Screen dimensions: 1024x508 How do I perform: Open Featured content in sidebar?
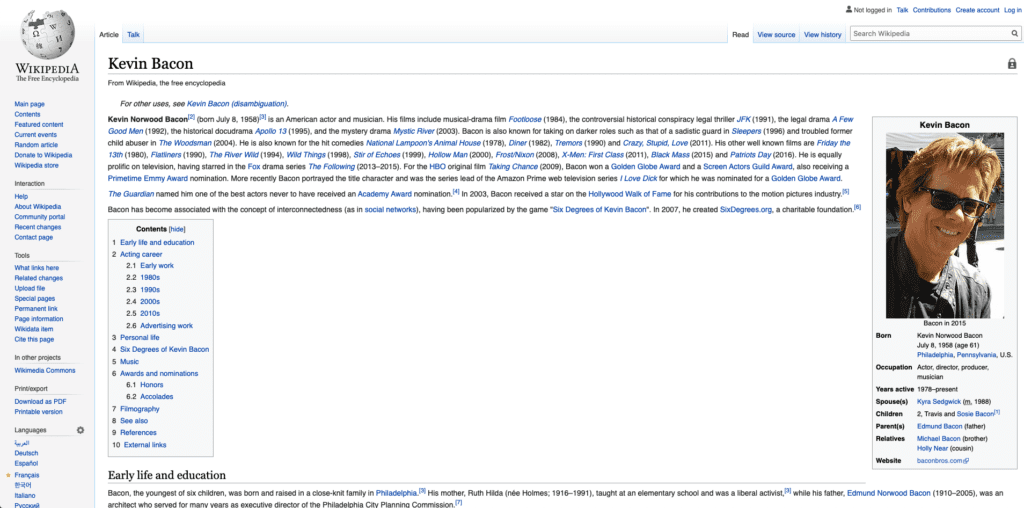pyautogui.click(x=39, y=124)
